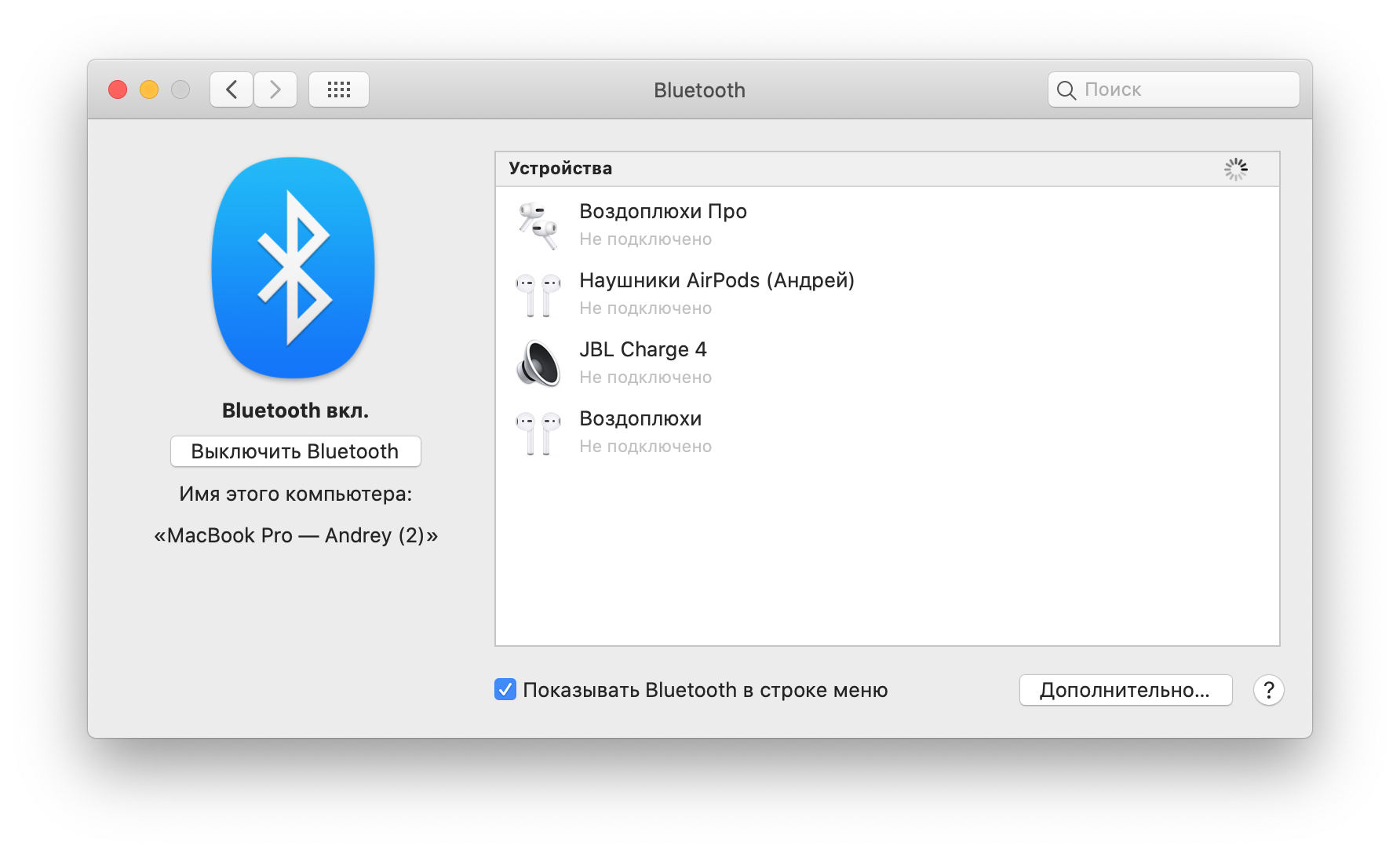Screen dimensions: 1400x854
Task: Show all preferences grid button
Action: (339, 89)
